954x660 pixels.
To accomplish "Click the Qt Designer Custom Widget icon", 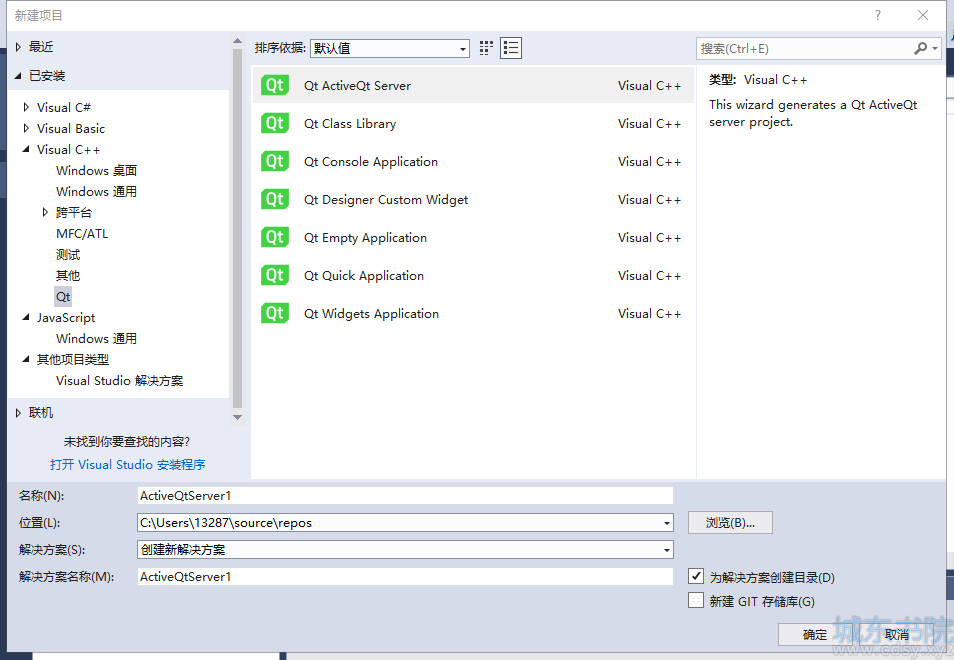I will (274, 200).
